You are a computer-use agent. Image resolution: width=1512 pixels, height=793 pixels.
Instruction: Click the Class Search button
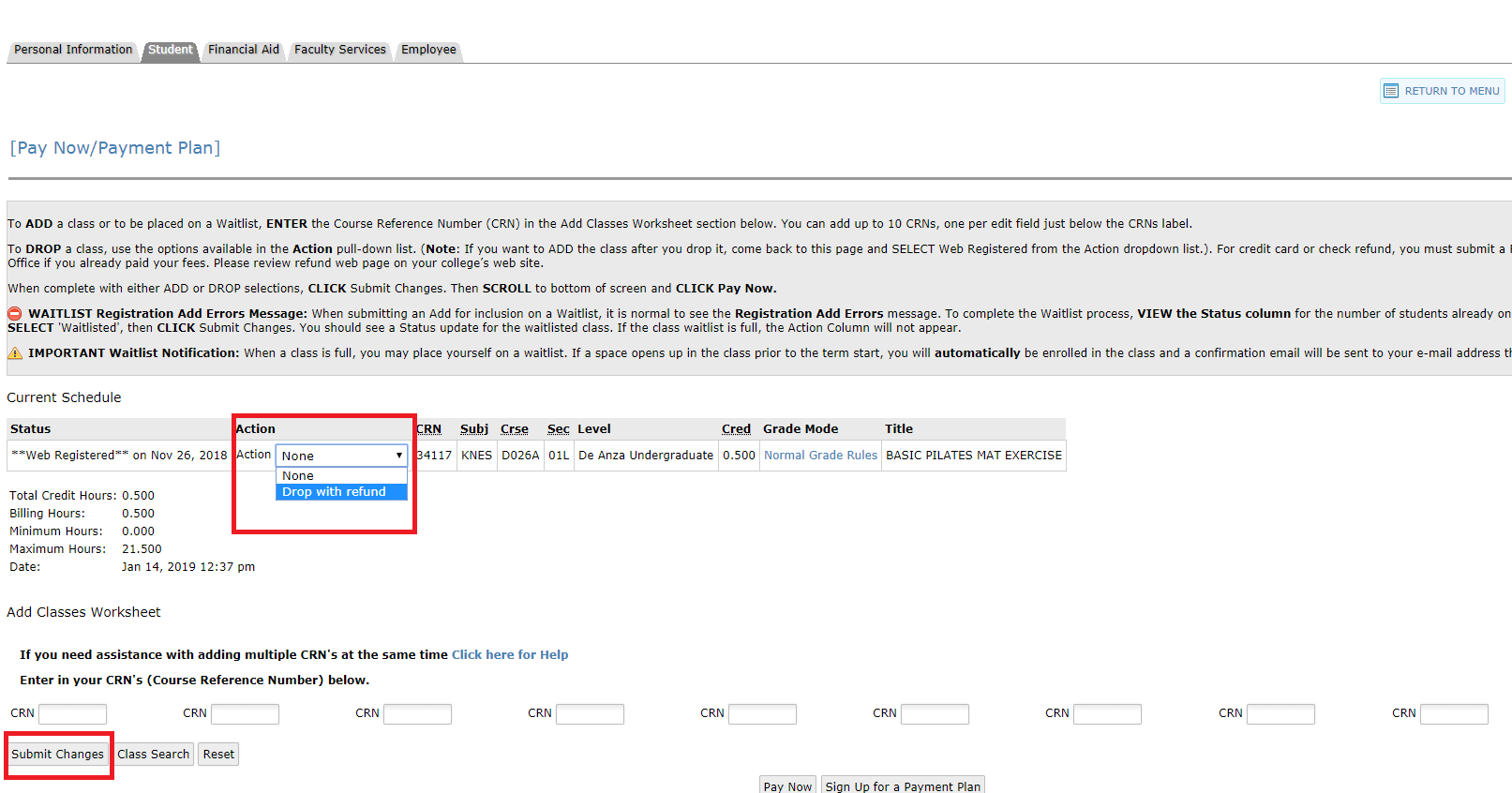pyautogui.click(x=154, y=755)
